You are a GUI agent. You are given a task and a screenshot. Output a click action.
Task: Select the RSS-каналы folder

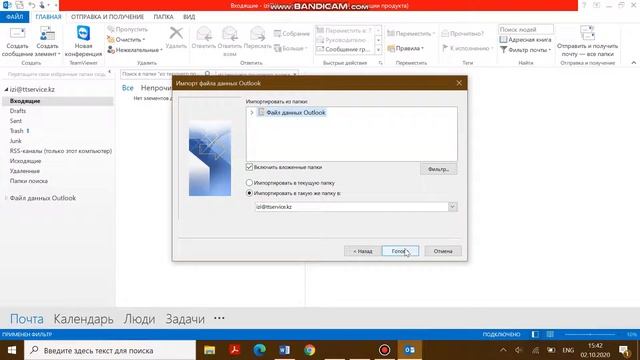tap(60, 151)
